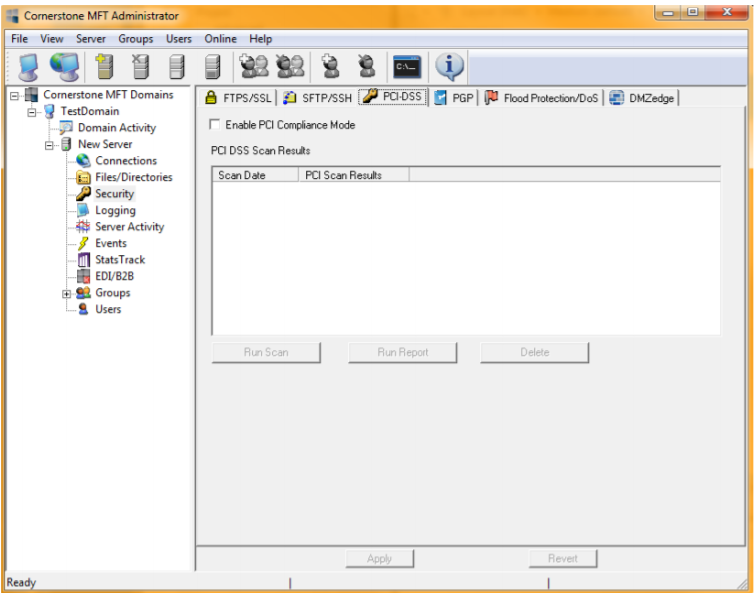The image size is (754, 593).
Task: Open the Online menu
Action: click(220, 39)
